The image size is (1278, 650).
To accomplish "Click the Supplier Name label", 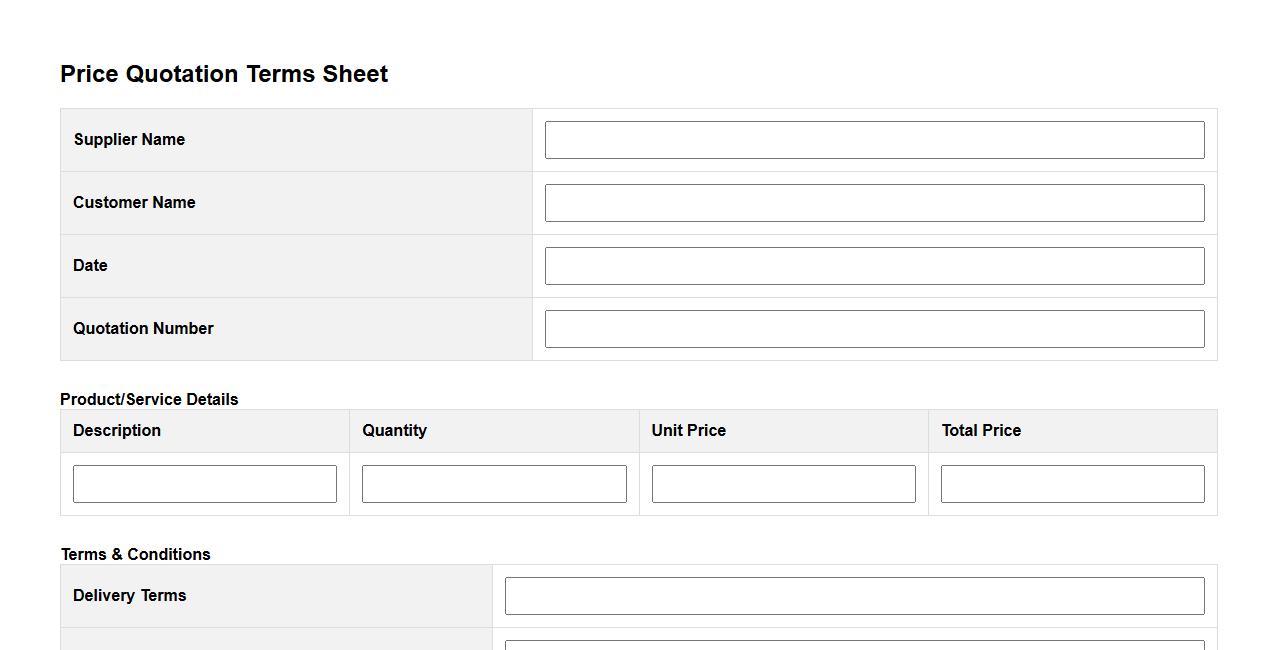I will [129, 140].
